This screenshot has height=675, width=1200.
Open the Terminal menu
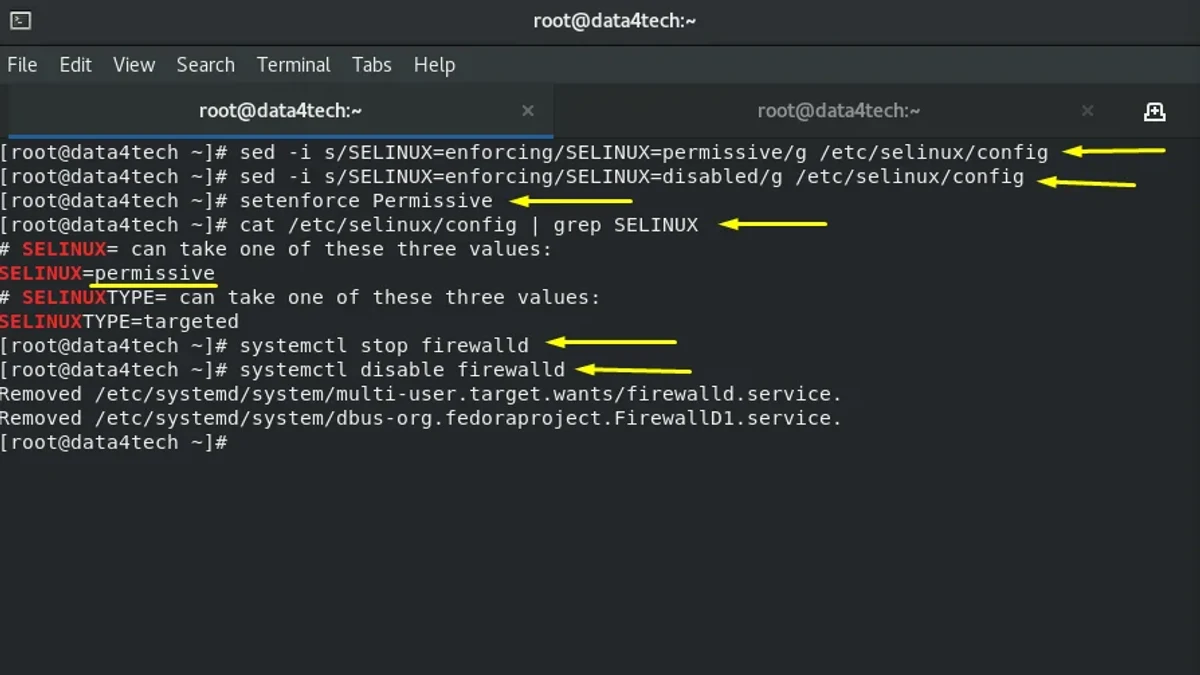tap(293, 65)
